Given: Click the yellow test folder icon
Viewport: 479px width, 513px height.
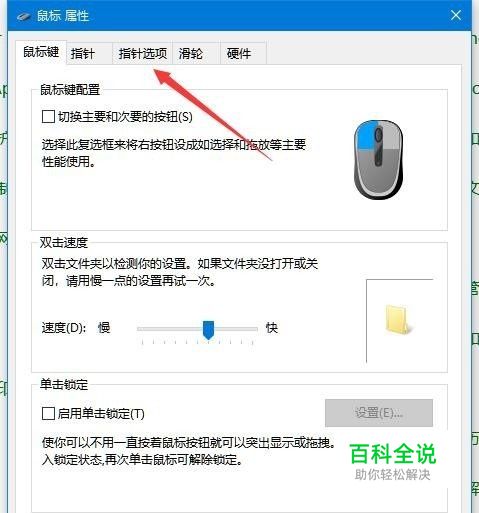Looking at the screenshot, I should click(398, 320).
